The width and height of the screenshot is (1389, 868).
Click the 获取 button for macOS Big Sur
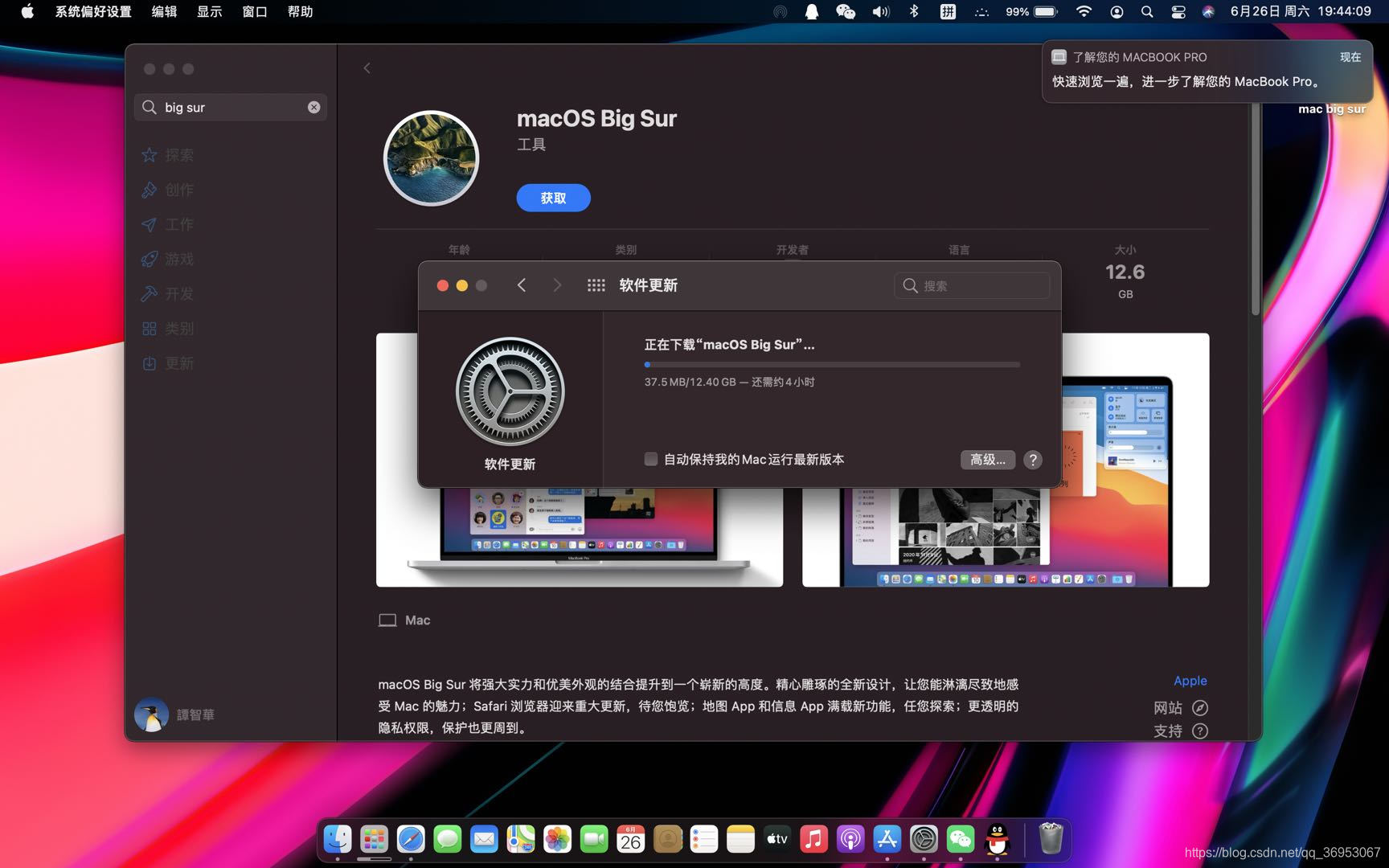[553, 198]
